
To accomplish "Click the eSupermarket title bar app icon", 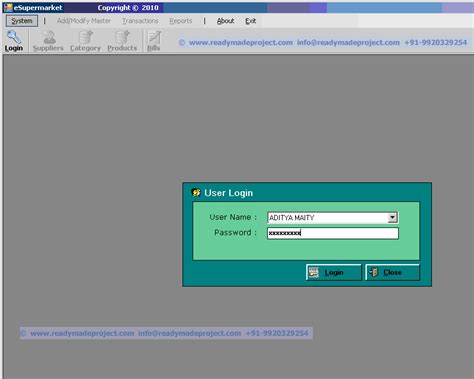I will tap(8, 7).
